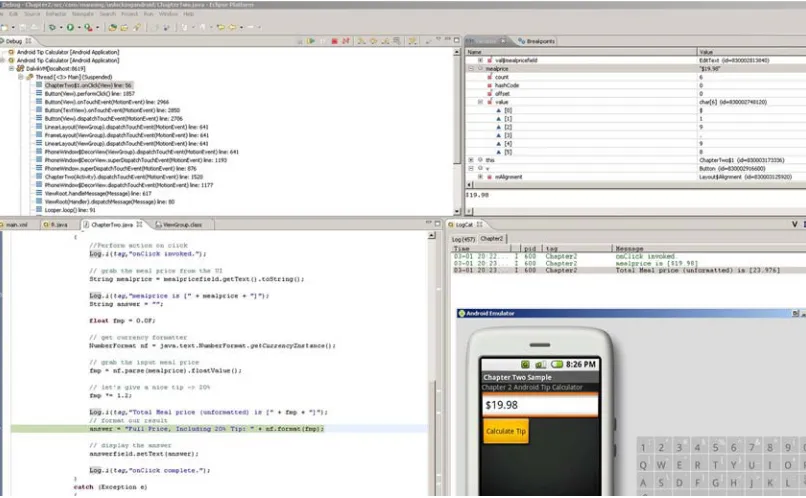Select LogCat row 'Total Meal price (unformatted)'
Image resolution: width=806 pixels, height=498 pixels.
coord(628,270)
